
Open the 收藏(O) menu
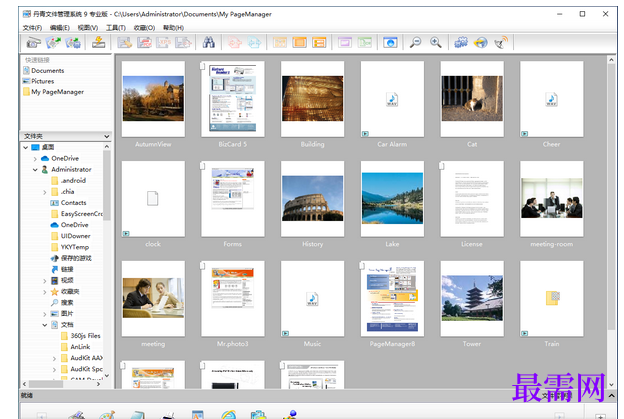coord(144,27)
